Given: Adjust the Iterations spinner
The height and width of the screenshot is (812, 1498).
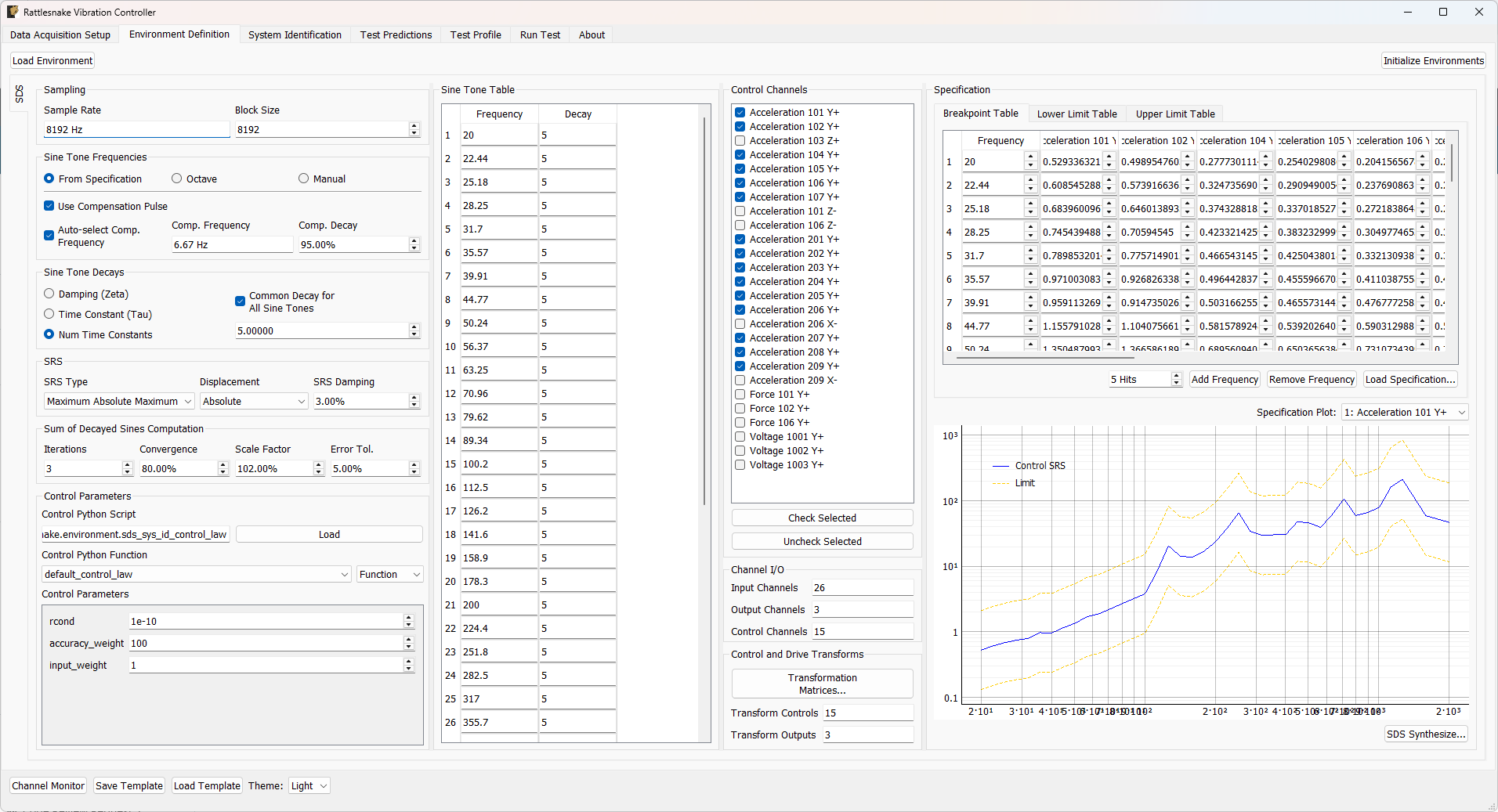Looking at the screenshot, I should pyautogui.click(x=128, y=468).
